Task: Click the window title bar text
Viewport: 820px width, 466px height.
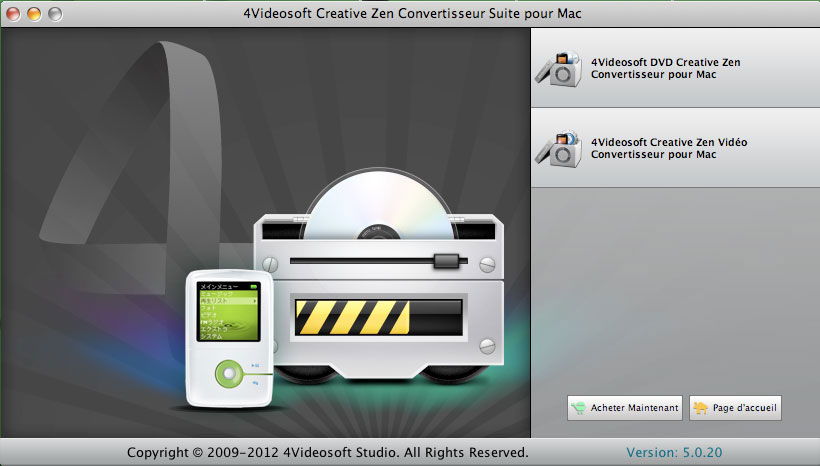Action: click(x=409, y=14)
